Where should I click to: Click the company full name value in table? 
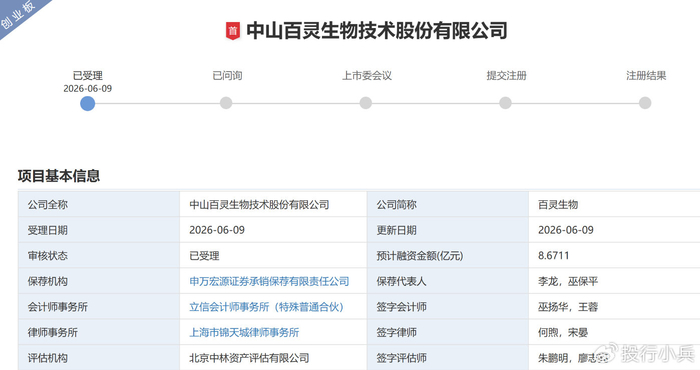tap(259, 204)
